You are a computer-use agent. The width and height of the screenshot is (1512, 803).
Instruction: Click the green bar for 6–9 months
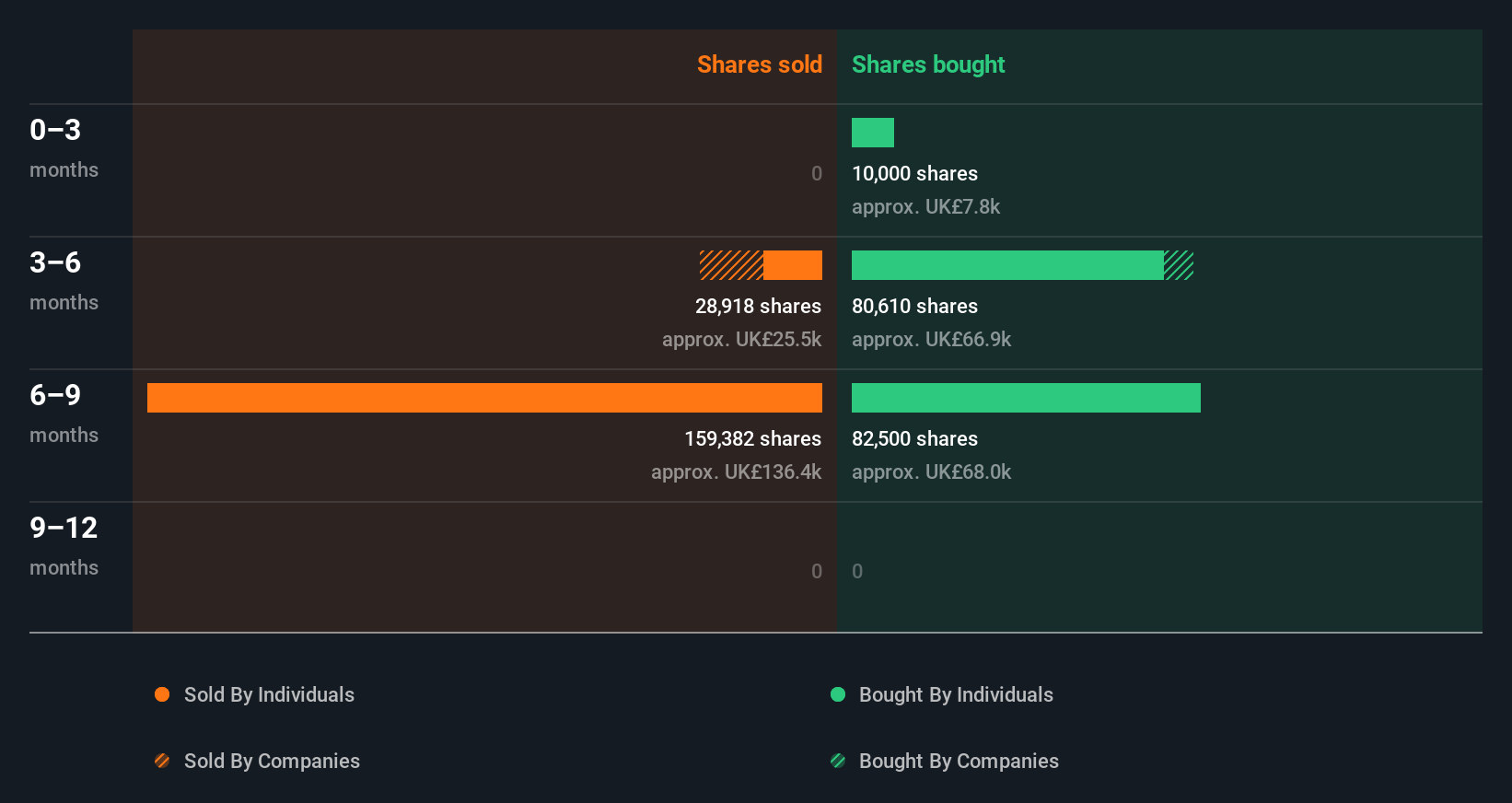tap(1026, 398)
